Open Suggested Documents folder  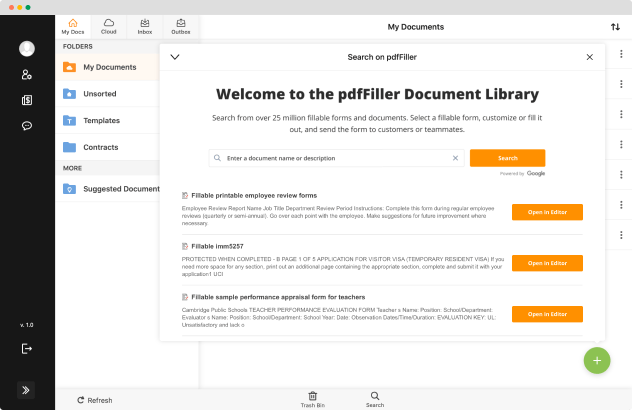pyautogui.click(x=107, y=189)
